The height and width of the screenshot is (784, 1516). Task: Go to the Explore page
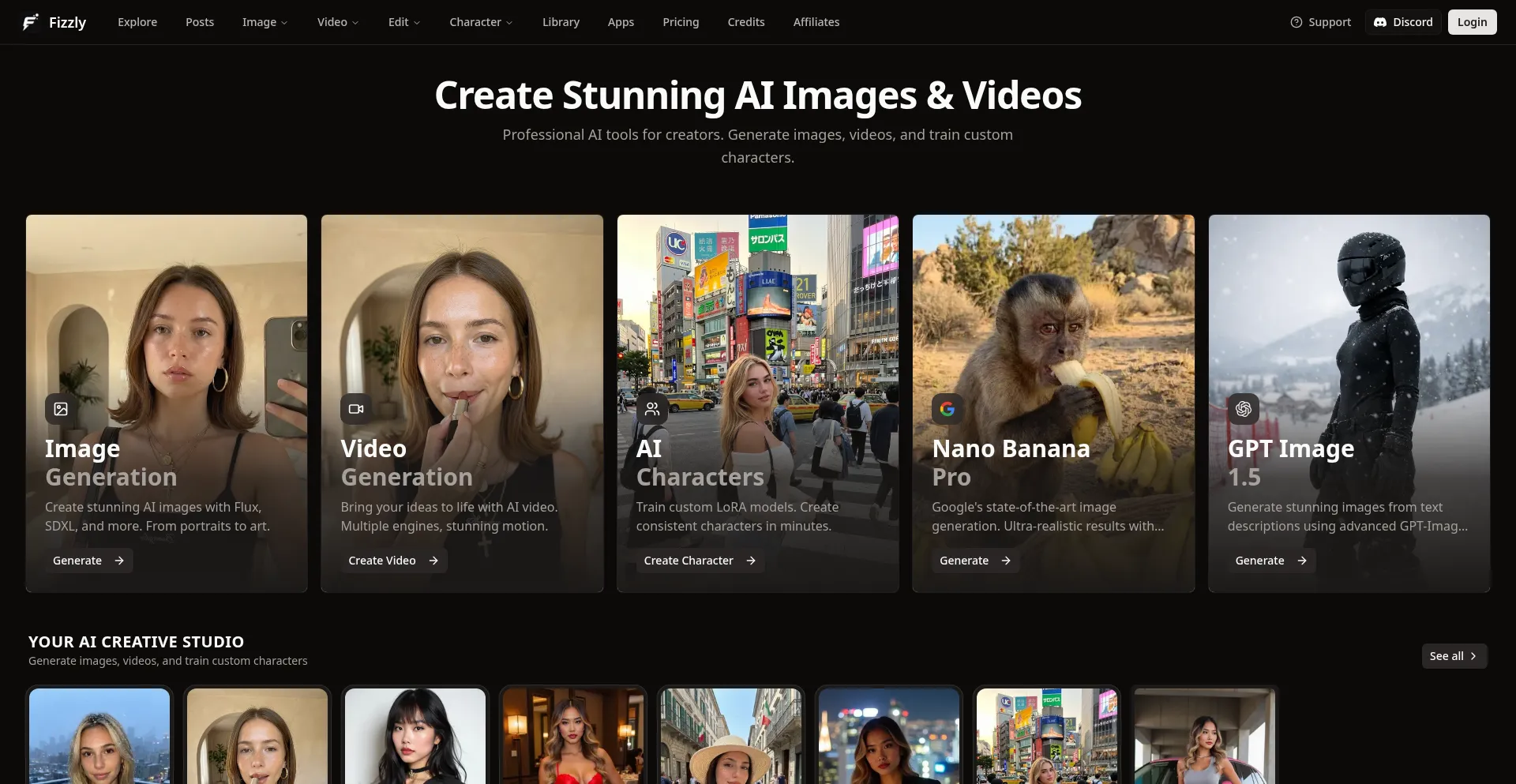(137, 22)
